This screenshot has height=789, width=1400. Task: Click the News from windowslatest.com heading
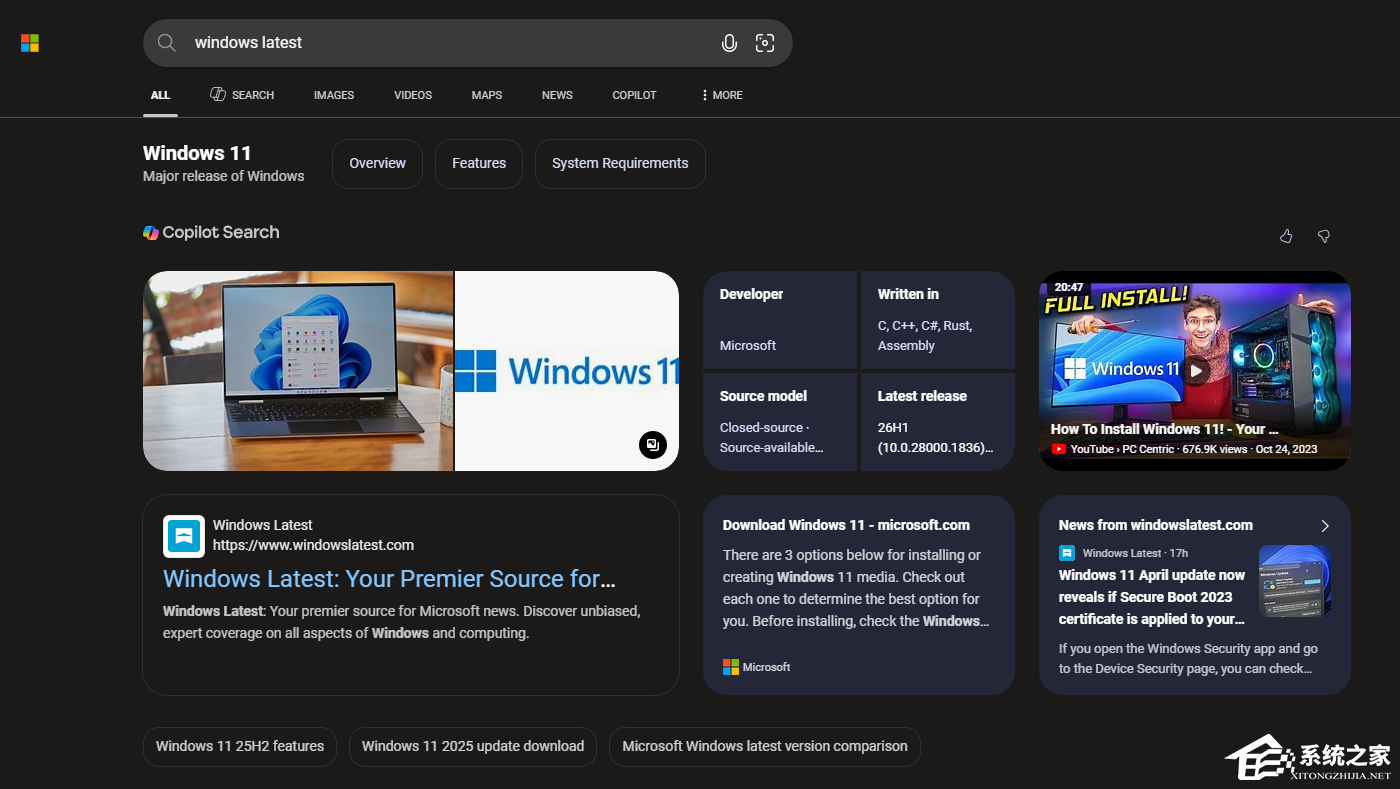(1156, 525)
